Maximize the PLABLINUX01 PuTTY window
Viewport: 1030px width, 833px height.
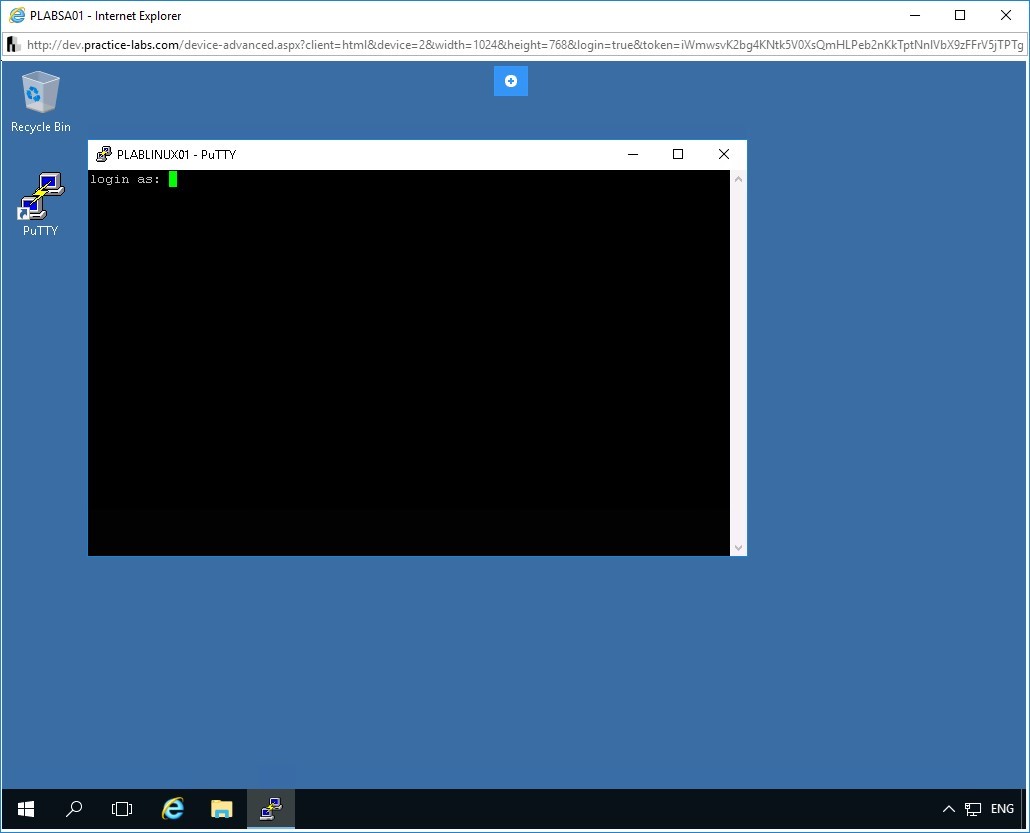pyautogui.click(x=678, y=154)
